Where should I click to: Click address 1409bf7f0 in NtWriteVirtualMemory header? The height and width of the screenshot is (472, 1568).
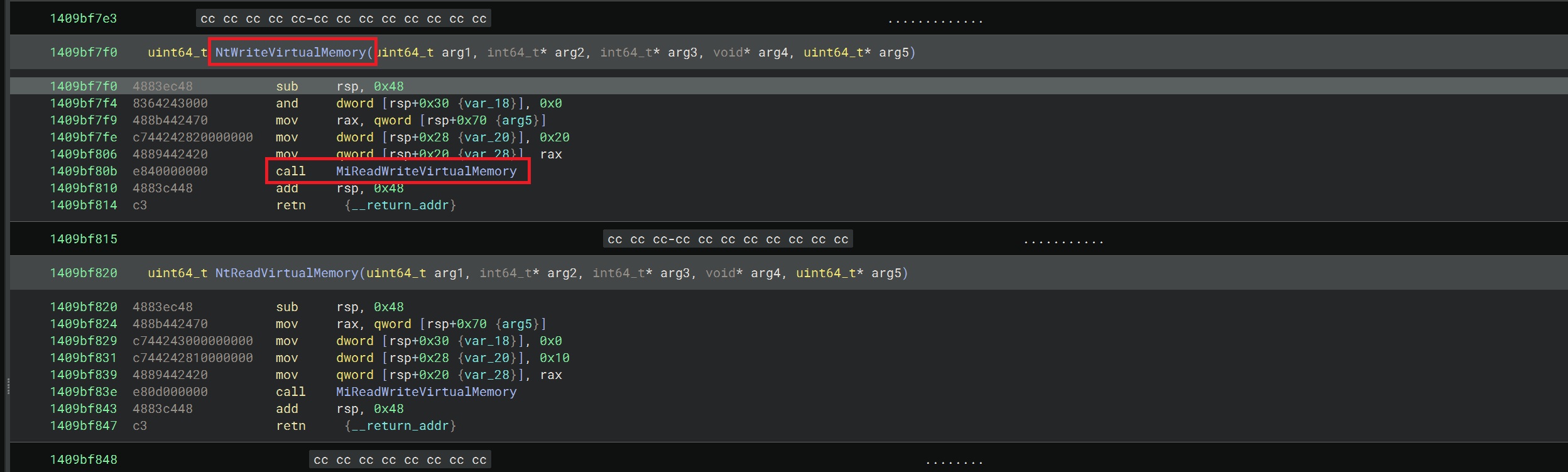(x=84, y=52)
